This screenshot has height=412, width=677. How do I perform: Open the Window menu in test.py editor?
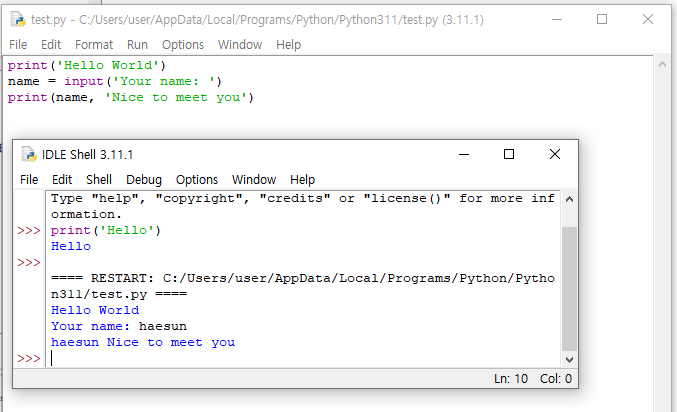coord(240,44)
